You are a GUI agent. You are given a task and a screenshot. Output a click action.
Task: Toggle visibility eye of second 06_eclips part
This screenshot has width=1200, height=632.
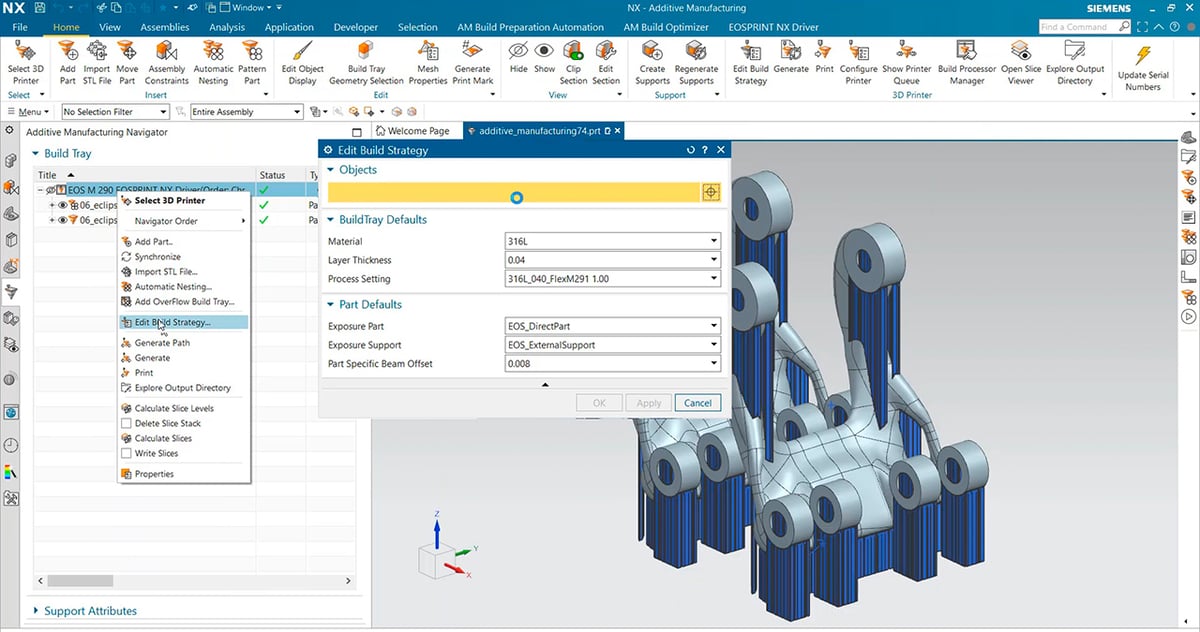pyautogui.click(x=62, y=220)
